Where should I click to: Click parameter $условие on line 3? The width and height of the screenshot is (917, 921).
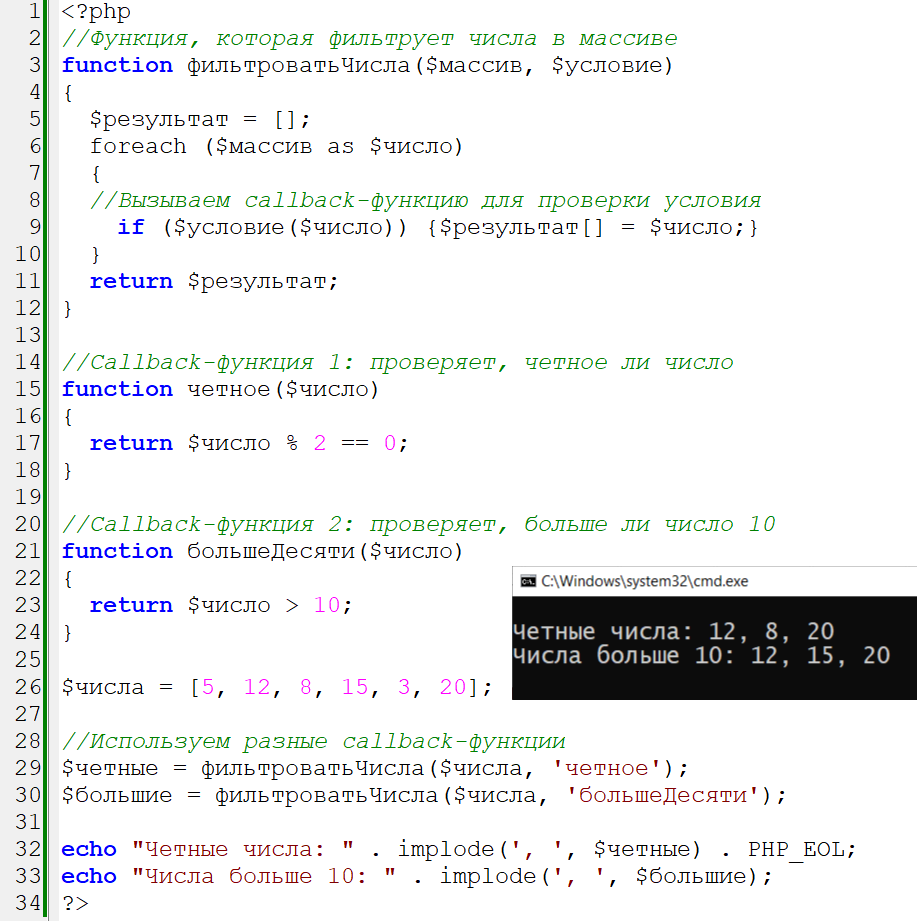607,65
